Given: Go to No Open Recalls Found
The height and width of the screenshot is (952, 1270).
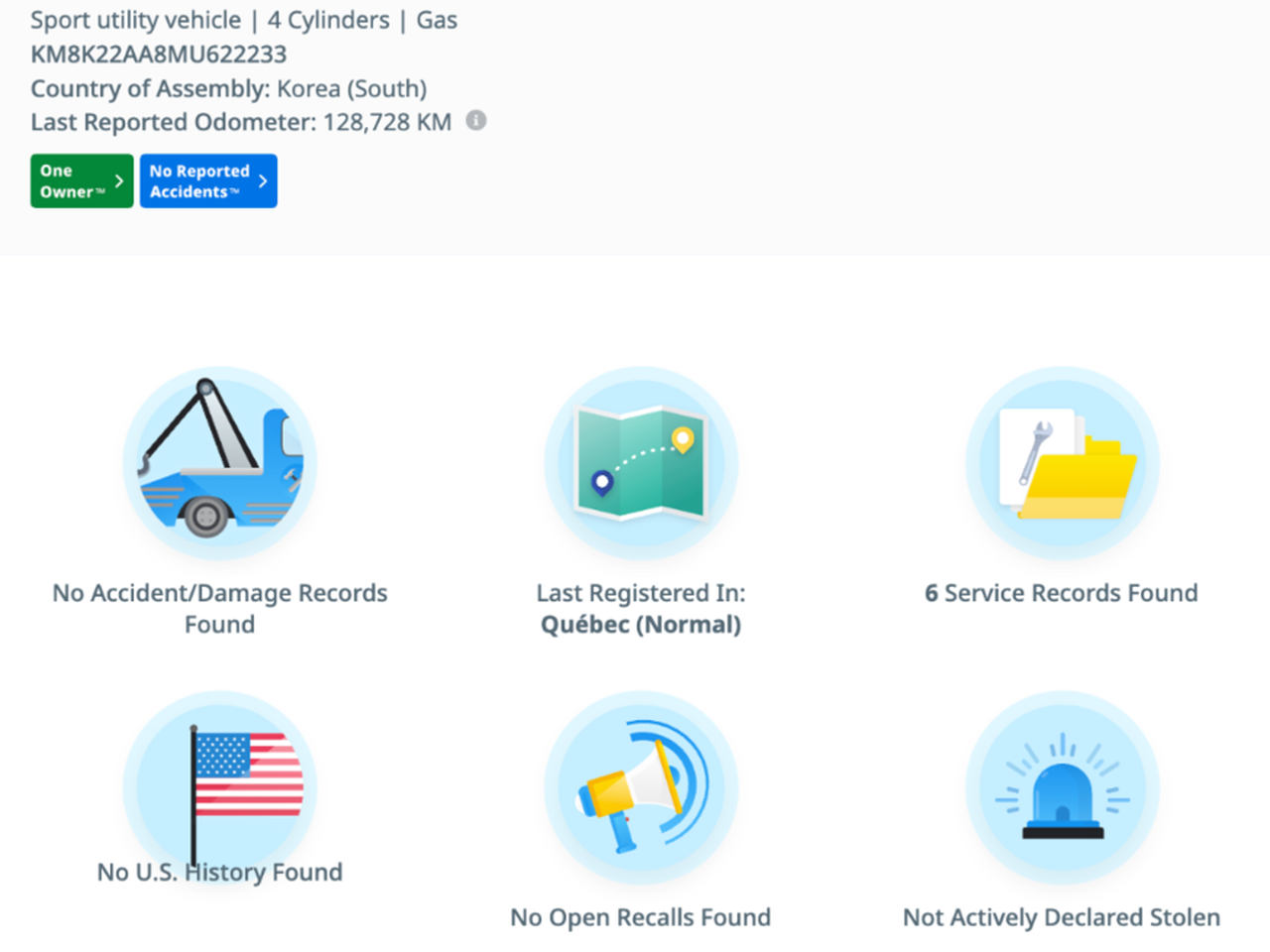Looking at the screenshot, I should pos(641,917).
